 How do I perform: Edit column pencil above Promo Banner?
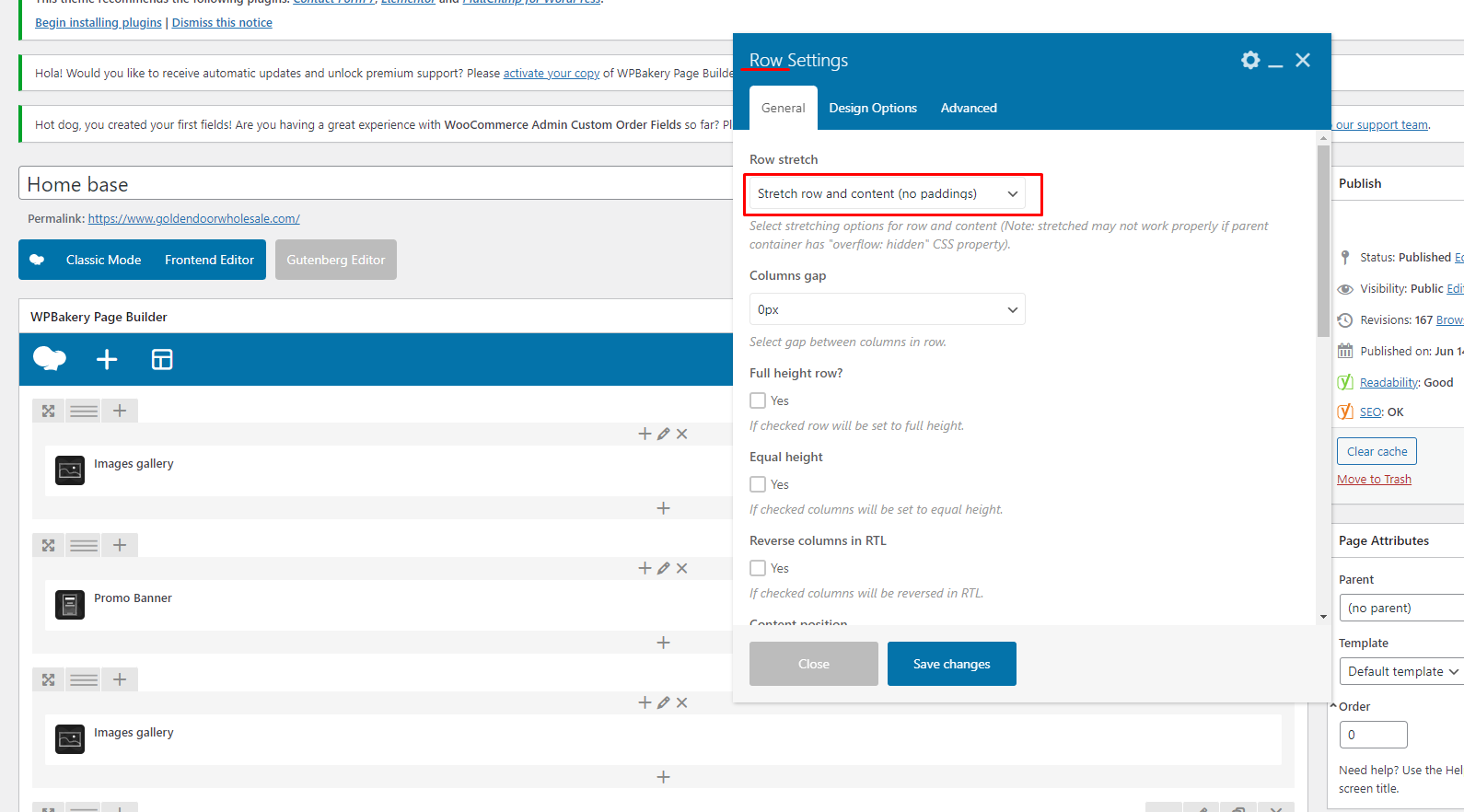pos(663,568)
